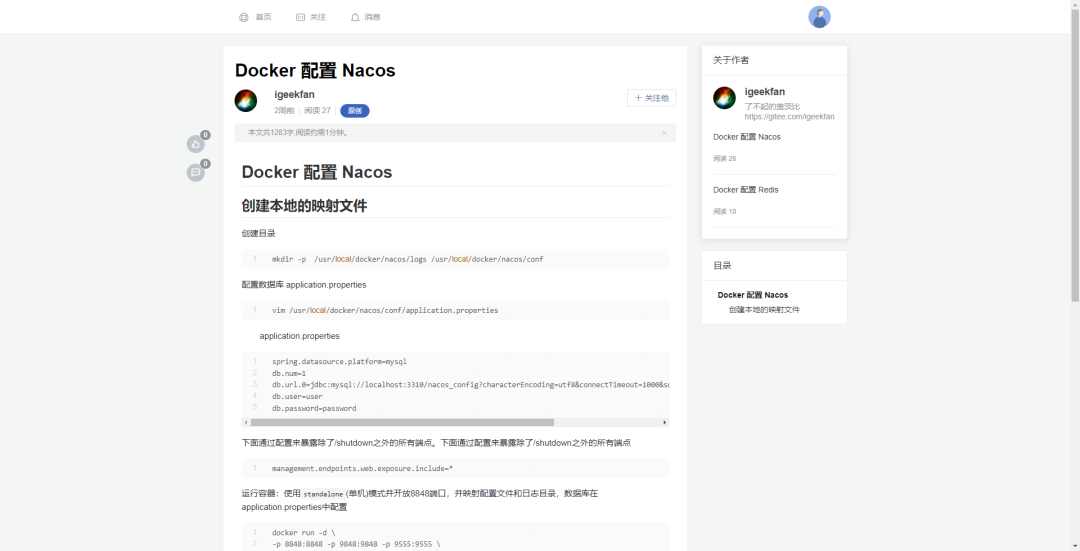
Task: Click the db.user=user code line
Action: tap(297, 397)
